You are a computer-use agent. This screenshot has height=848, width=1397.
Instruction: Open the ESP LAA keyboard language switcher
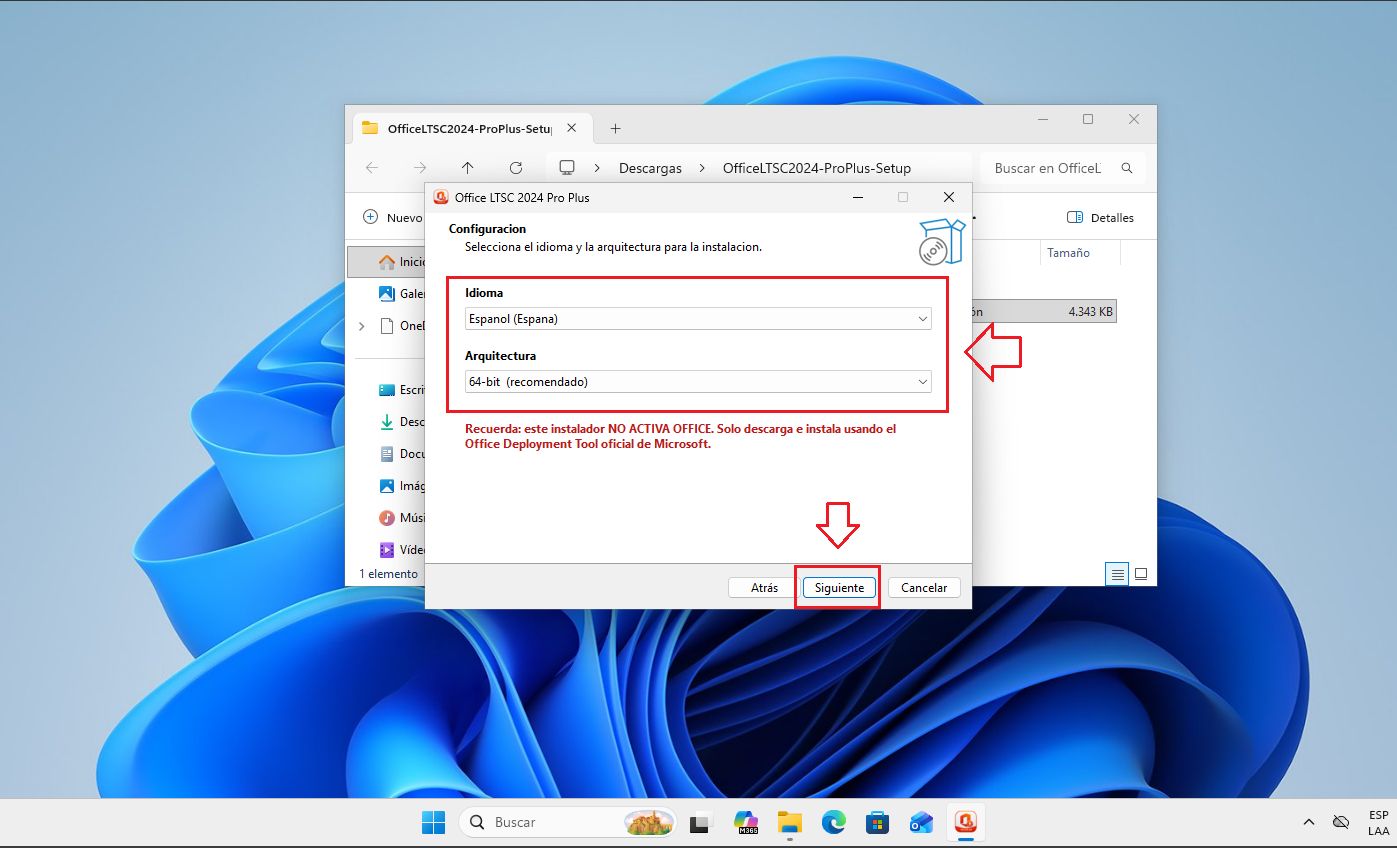[x=1379, y=822]
